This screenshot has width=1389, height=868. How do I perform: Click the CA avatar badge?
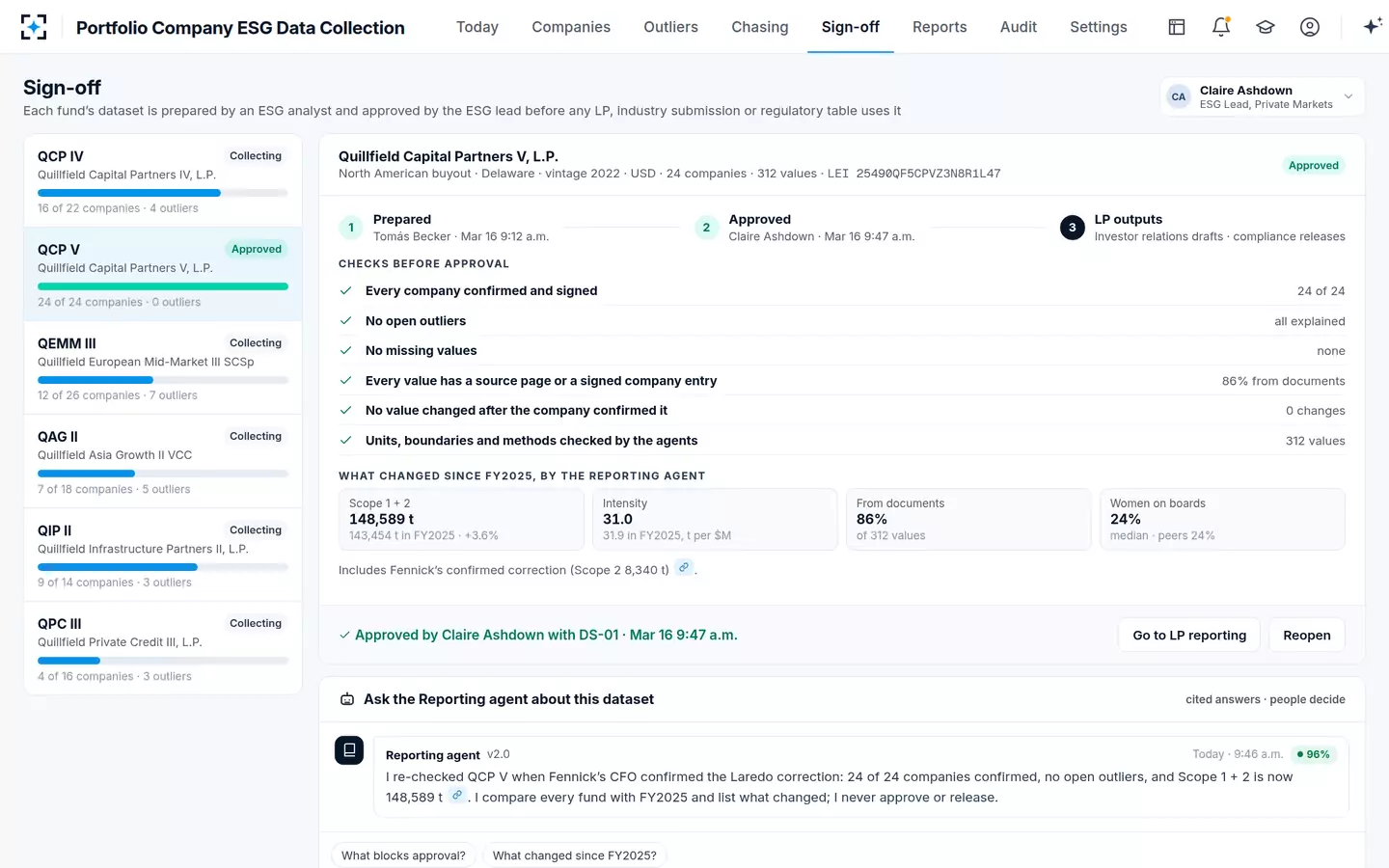click(x=1179, y=96)
